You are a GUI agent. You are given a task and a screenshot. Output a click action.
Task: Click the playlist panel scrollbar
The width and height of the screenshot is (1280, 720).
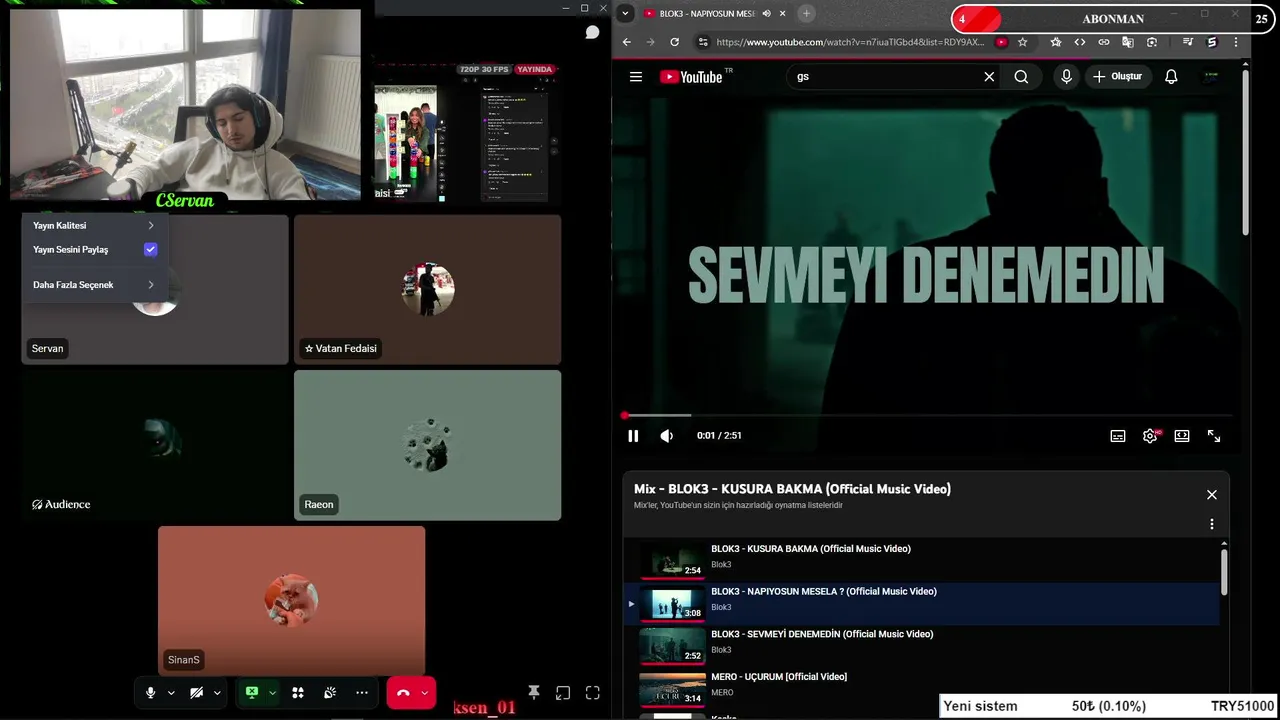[1224, 570]
